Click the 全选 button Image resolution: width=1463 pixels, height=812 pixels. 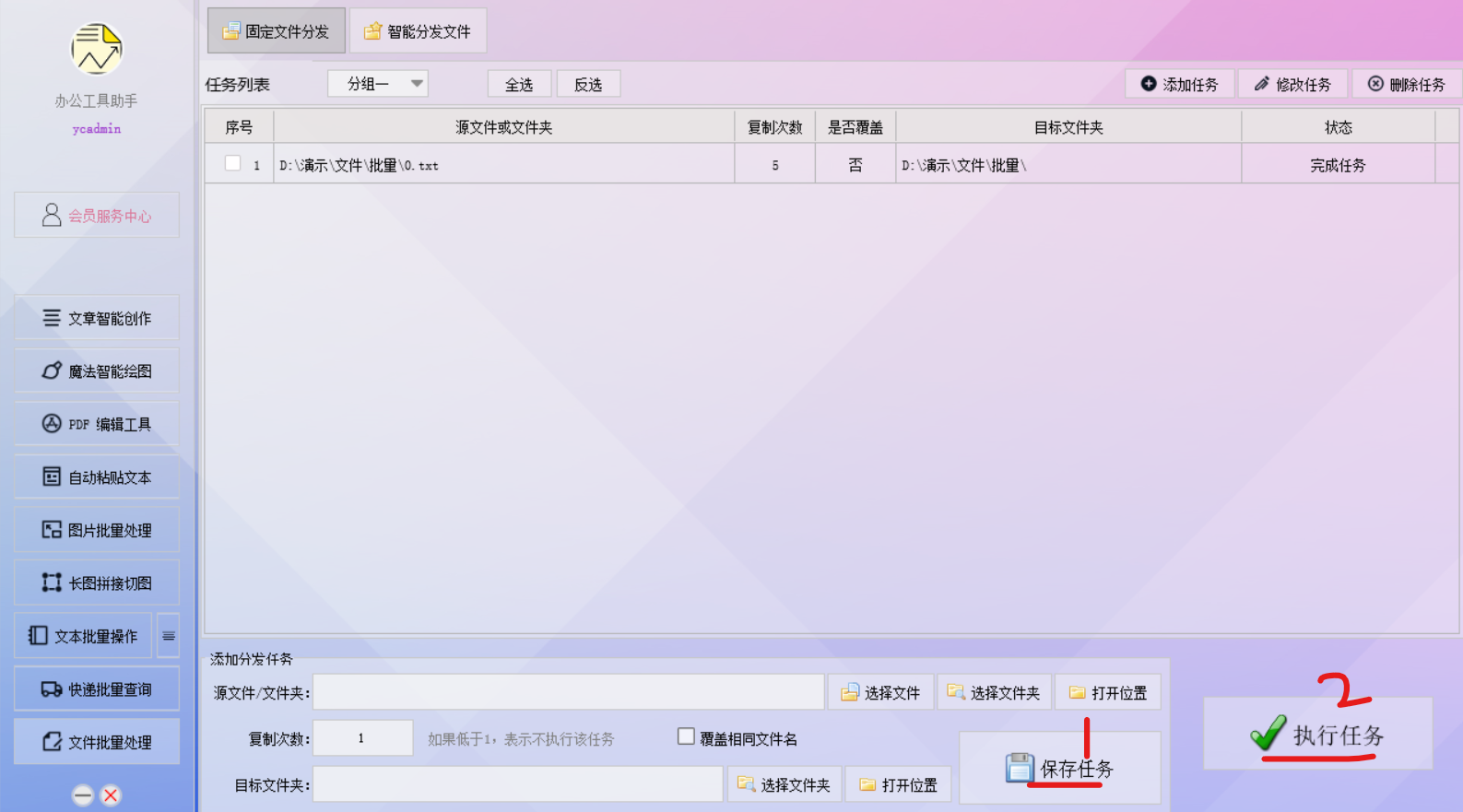click(x=519, y=84)
